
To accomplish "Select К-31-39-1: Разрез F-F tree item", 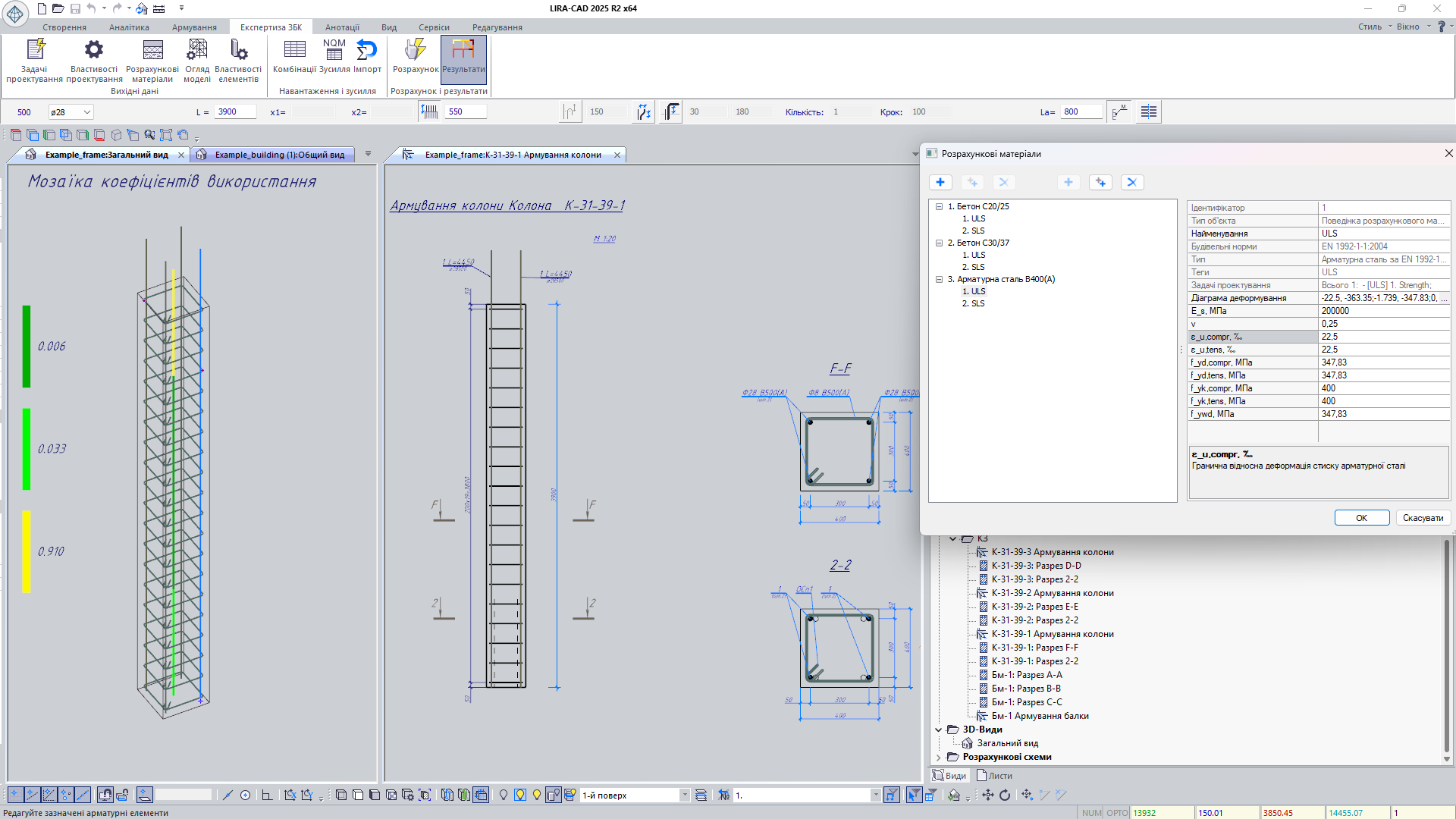I will point(1034,648).
